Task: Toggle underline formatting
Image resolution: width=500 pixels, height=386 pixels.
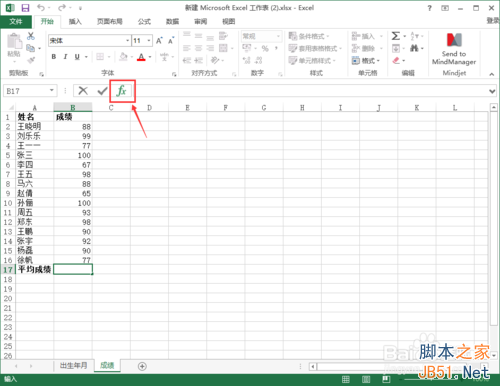Action: [x=77, y=57]
